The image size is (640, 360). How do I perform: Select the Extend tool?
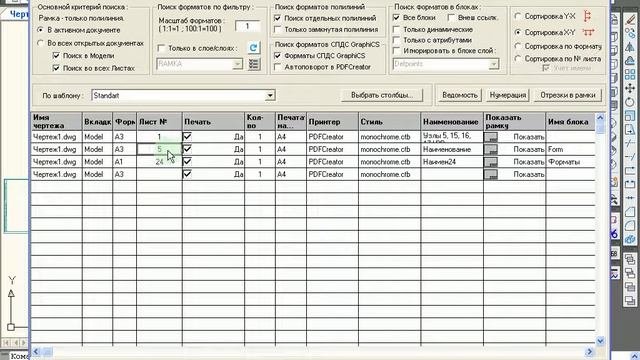tap(630, 157)
